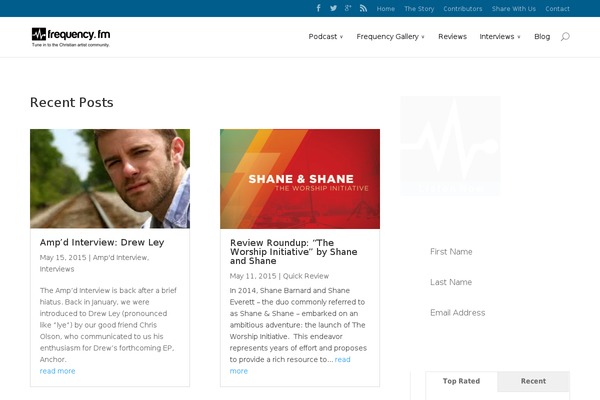
Task: Click the May 11, 2015 post date
Action: (253, 276)
